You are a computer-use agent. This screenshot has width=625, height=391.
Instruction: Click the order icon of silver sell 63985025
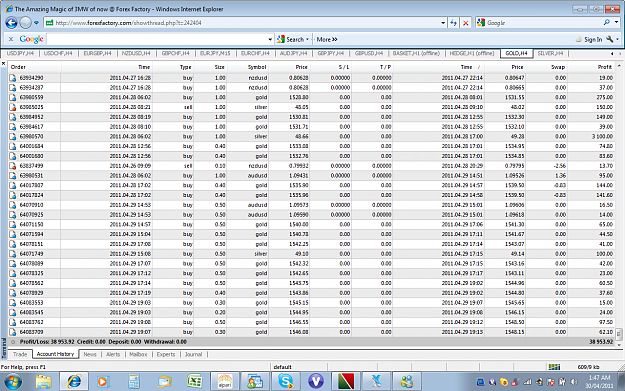[x=13, y=107]
